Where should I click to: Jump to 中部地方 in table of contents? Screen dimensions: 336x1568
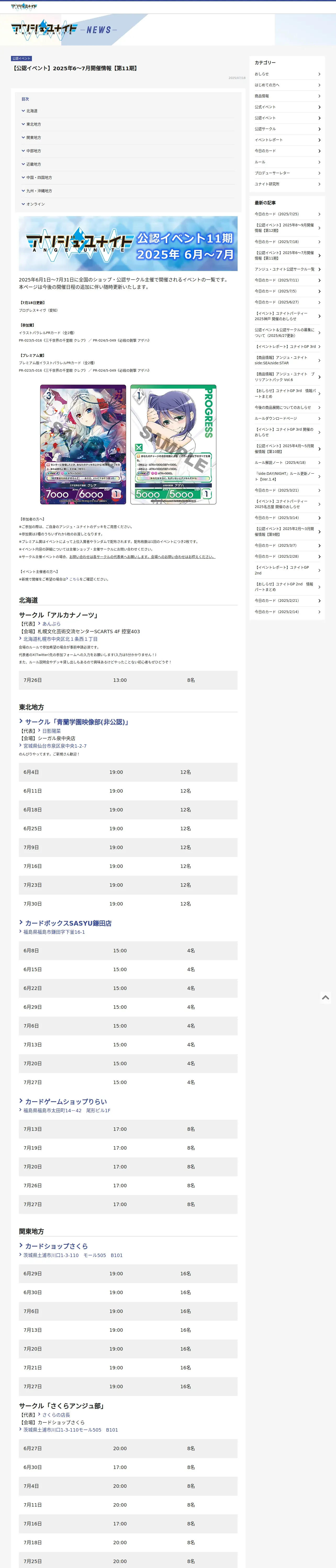click(x=33, y=151)
